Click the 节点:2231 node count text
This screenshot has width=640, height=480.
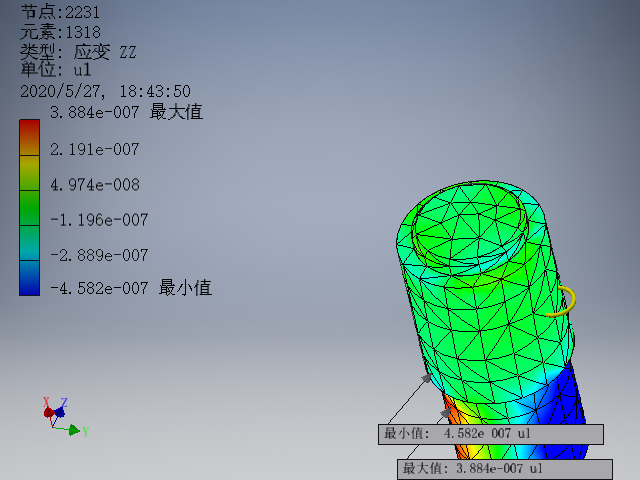[x=60, y=12]
